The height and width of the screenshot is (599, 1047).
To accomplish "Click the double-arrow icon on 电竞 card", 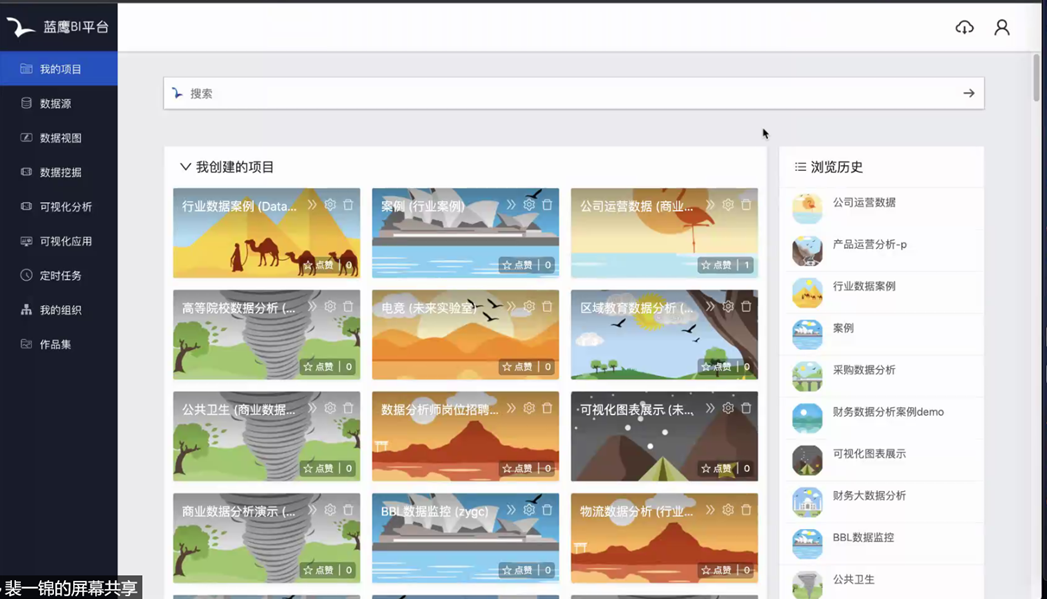I will [x=511, y=307].
